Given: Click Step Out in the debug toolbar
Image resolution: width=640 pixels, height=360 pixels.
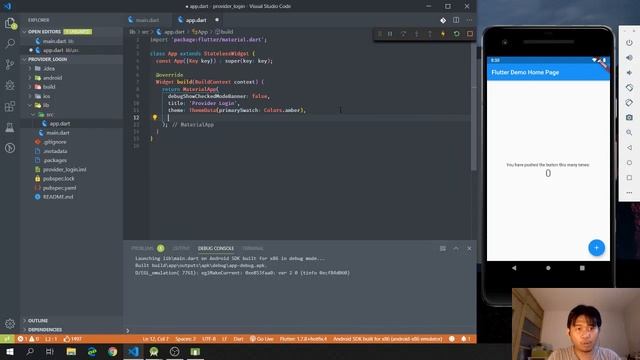Looking at the screenshot, I should 430,34.
